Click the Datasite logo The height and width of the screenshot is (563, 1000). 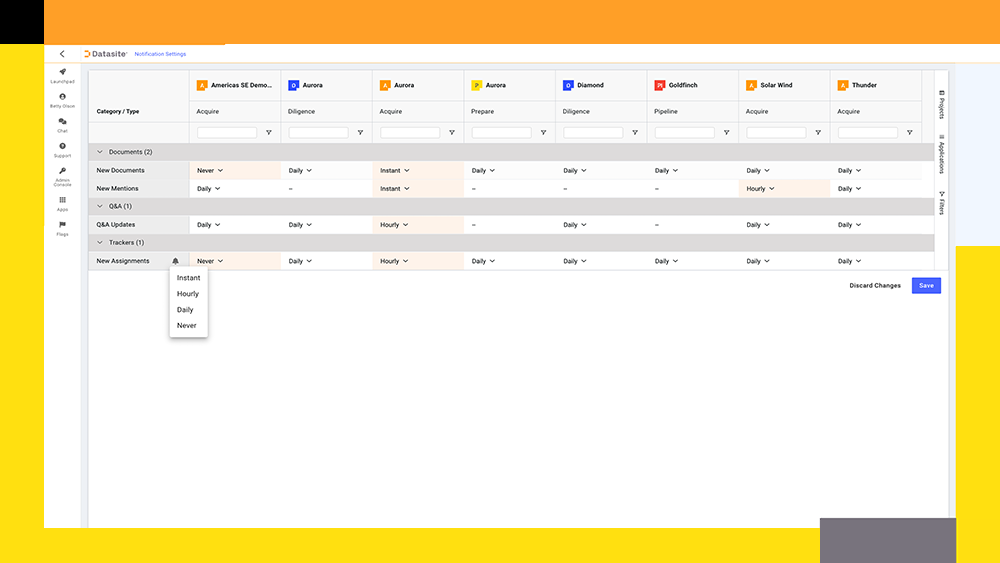coord(105,54)
